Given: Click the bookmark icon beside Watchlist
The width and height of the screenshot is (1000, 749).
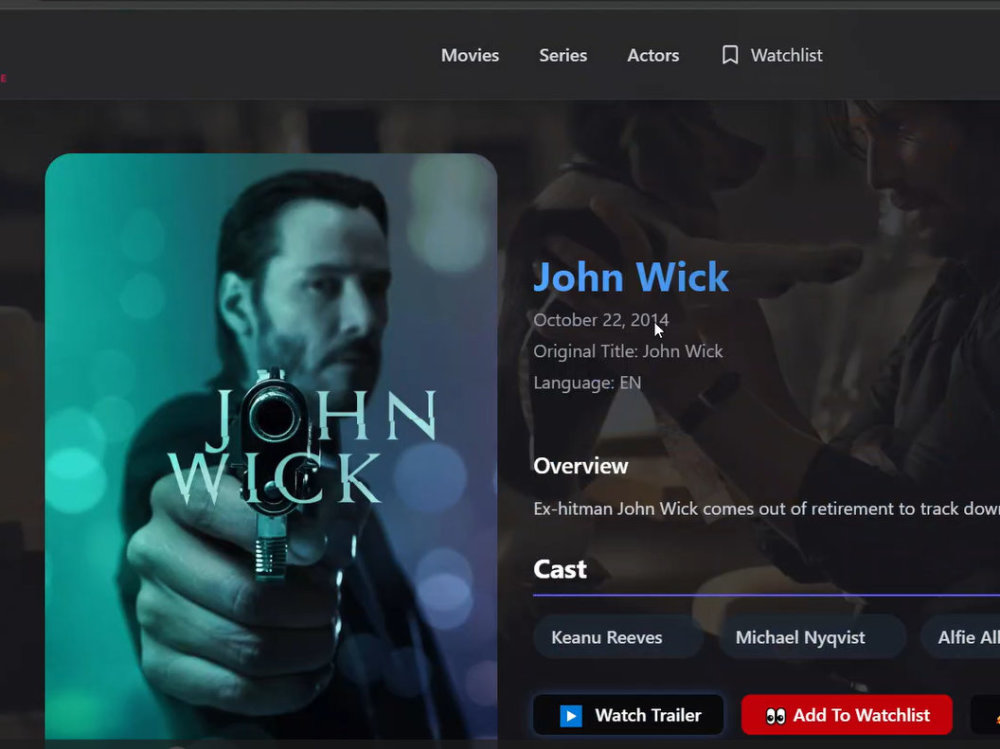Looking at the screenshot, I should tap(730, 56).
